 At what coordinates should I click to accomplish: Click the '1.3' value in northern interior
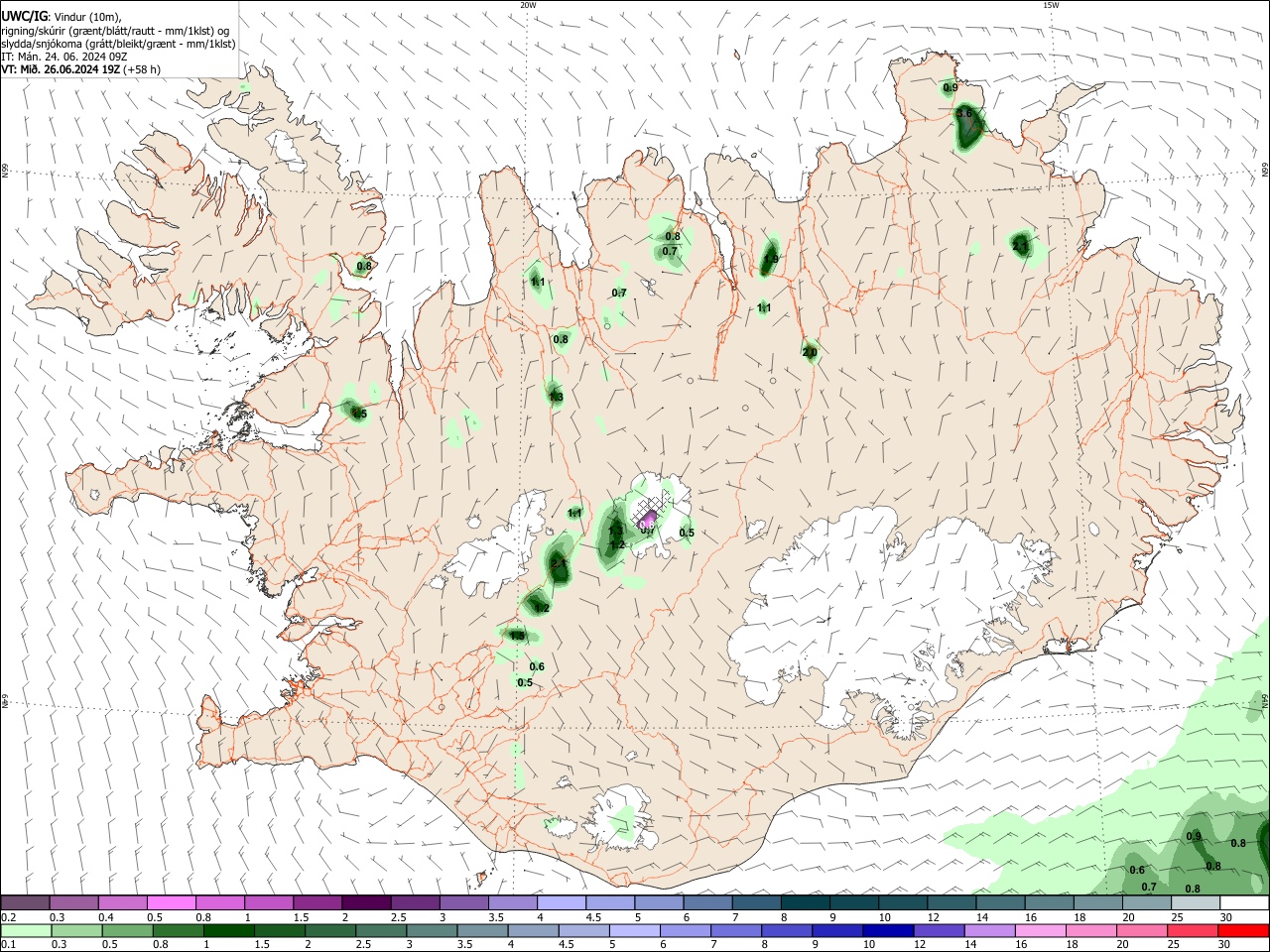pos(556,398)
